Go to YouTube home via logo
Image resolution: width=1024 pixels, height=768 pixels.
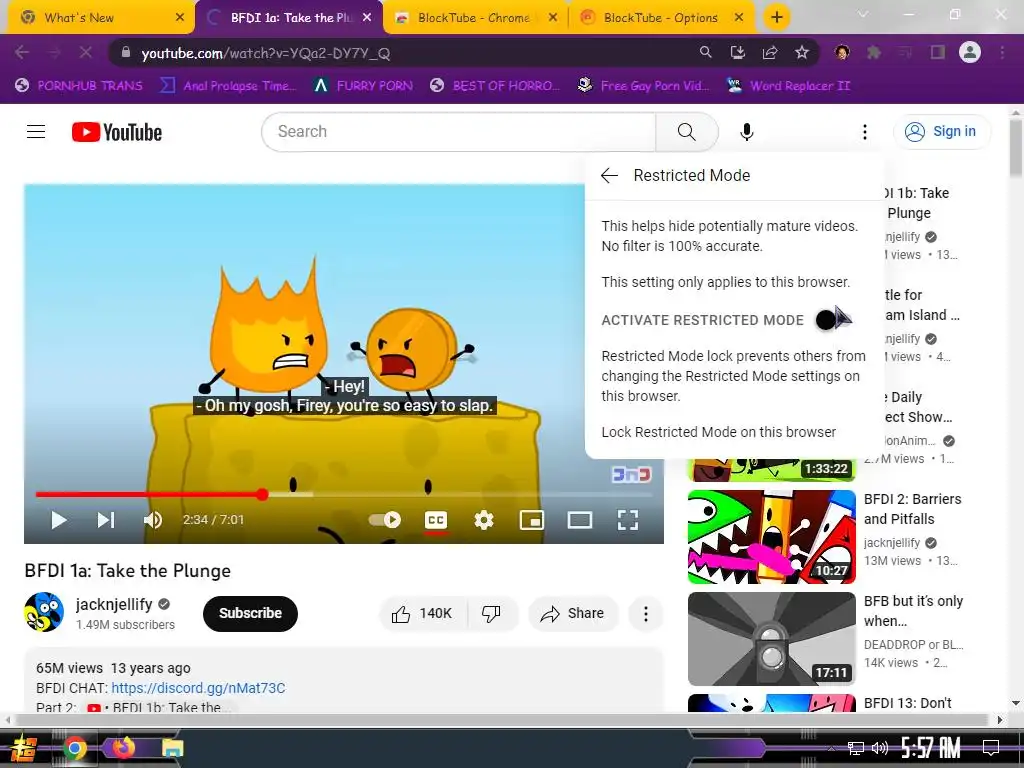(117, 132)
